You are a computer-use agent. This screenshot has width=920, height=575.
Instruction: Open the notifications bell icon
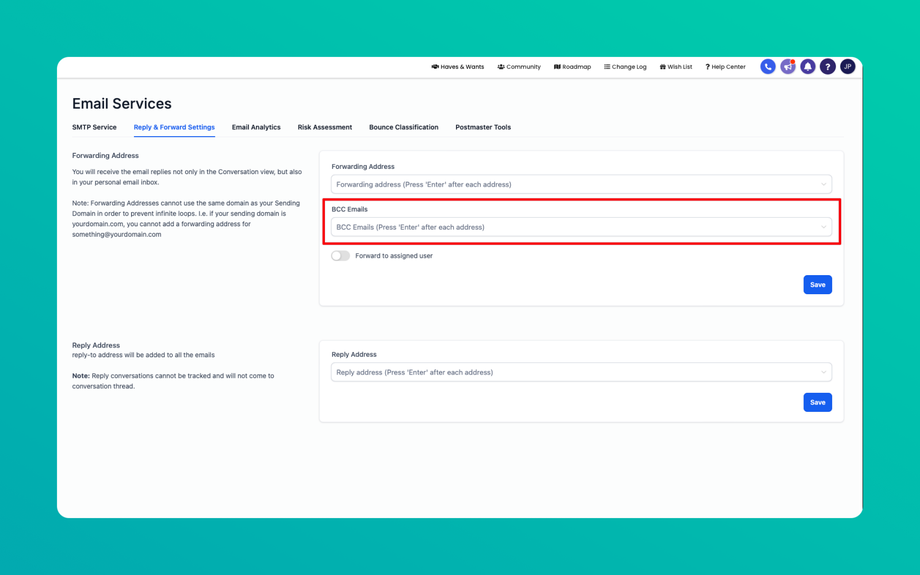[x=807, y=67]
